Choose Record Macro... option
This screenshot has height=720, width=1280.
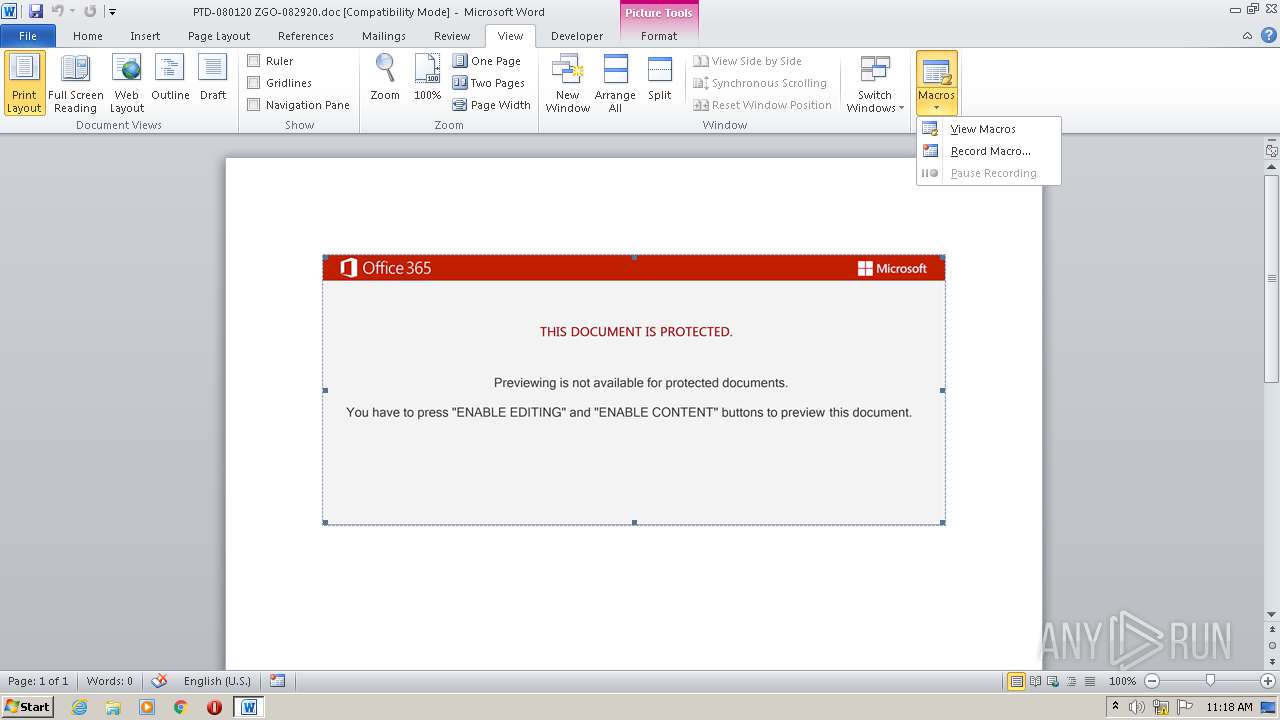[x=988, y=151]
